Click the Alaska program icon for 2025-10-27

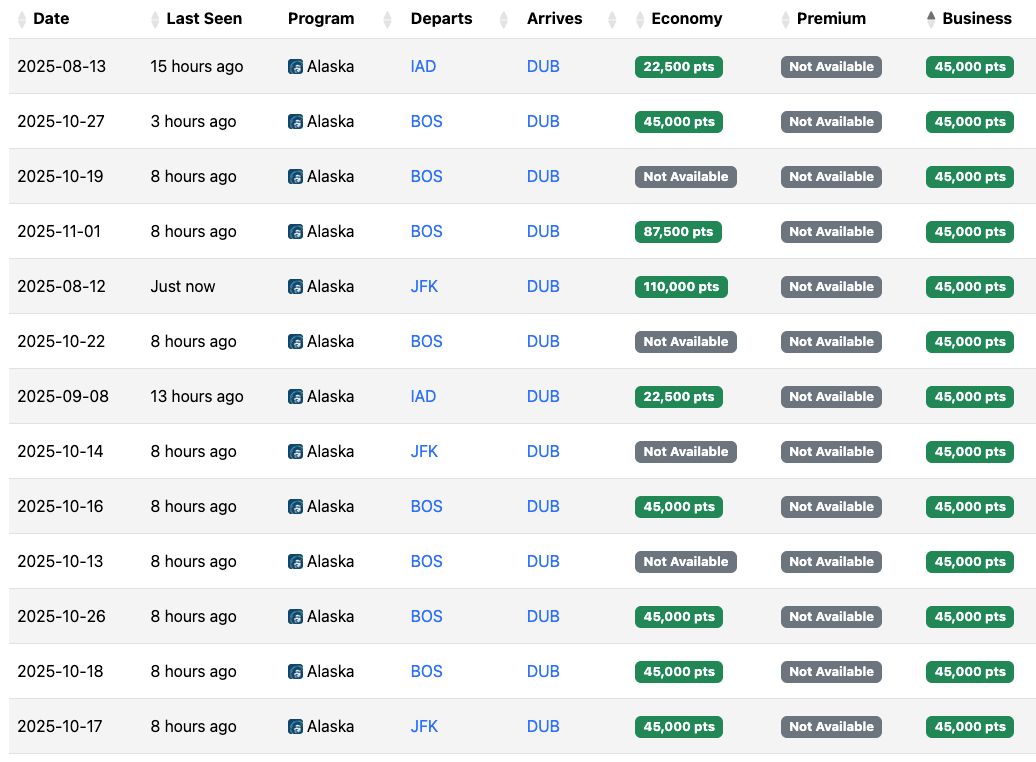click(x=295, y=122)
